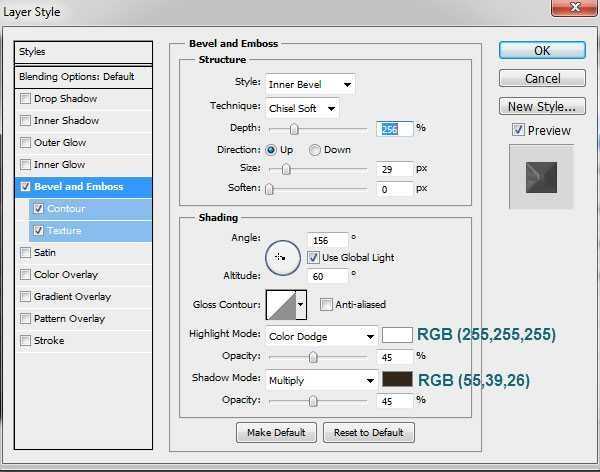600x472 pixels.
Task: Enable the Drop Shadow checkbox
Action: (x=26, y=98)
